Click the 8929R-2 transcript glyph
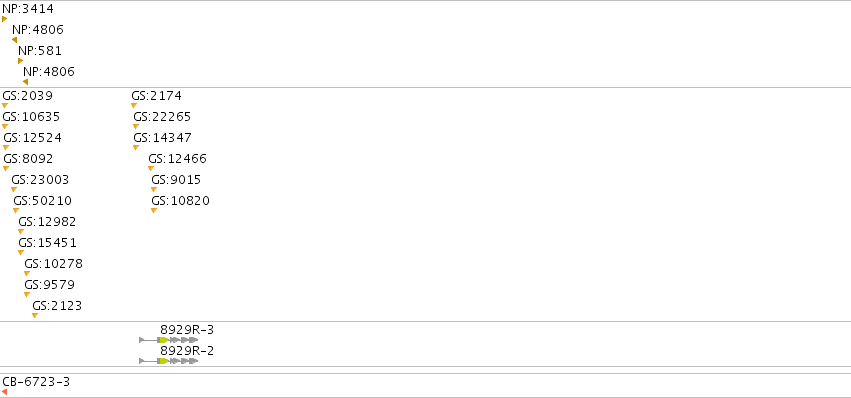The image size is (851, 398). point(169,361)
